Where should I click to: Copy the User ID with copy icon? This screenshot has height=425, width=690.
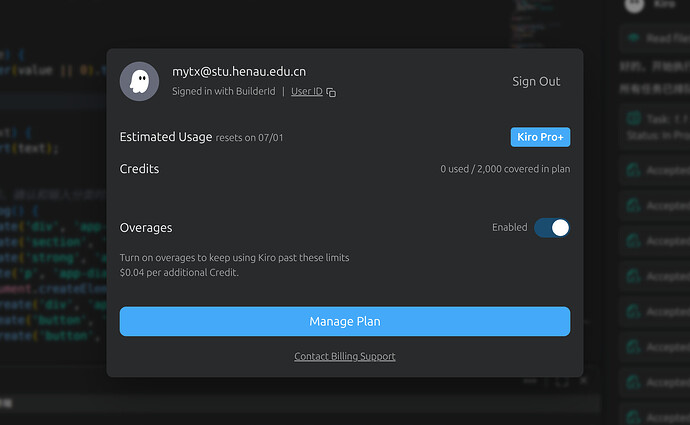point(331,92)
